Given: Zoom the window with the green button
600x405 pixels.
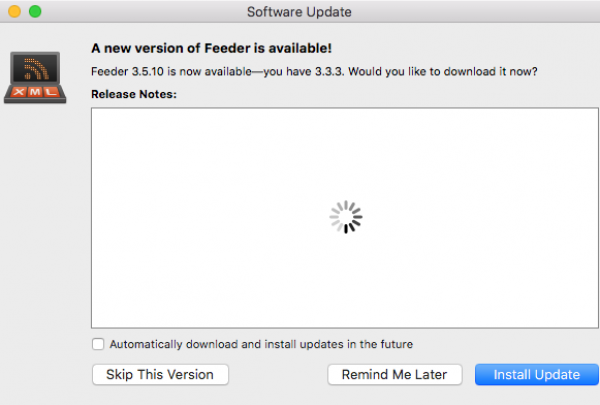Looking at the screenshot, I should coord(35,11).
